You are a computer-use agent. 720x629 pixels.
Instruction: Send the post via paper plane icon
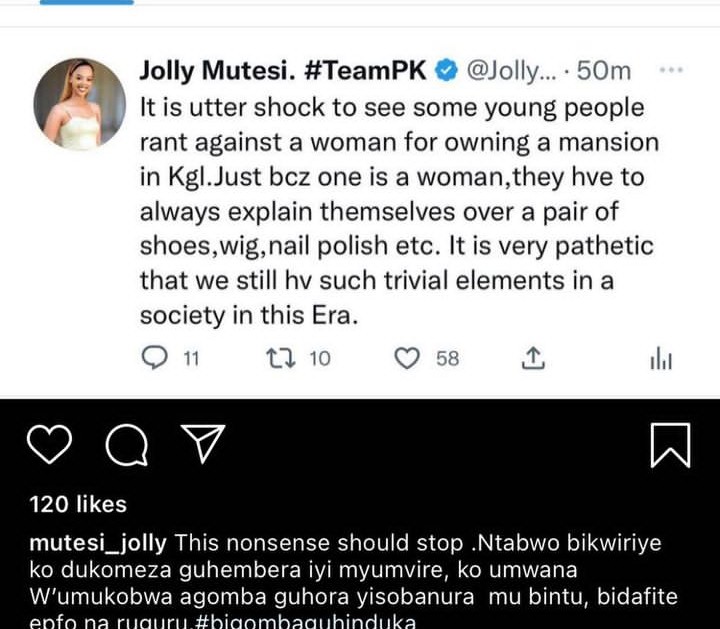[x=202, y=444]
